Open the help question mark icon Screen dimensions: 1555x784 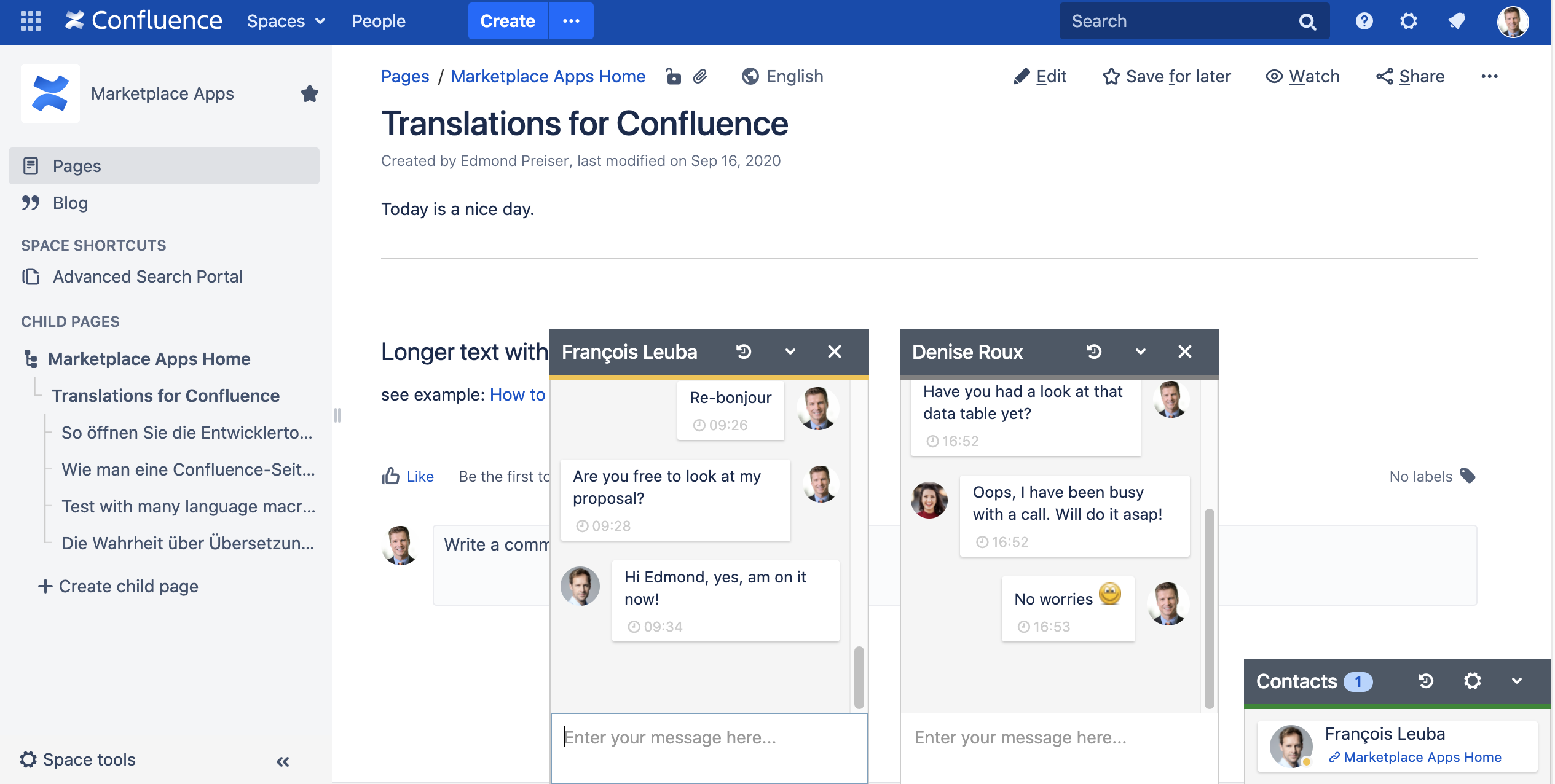(1364, 20)
